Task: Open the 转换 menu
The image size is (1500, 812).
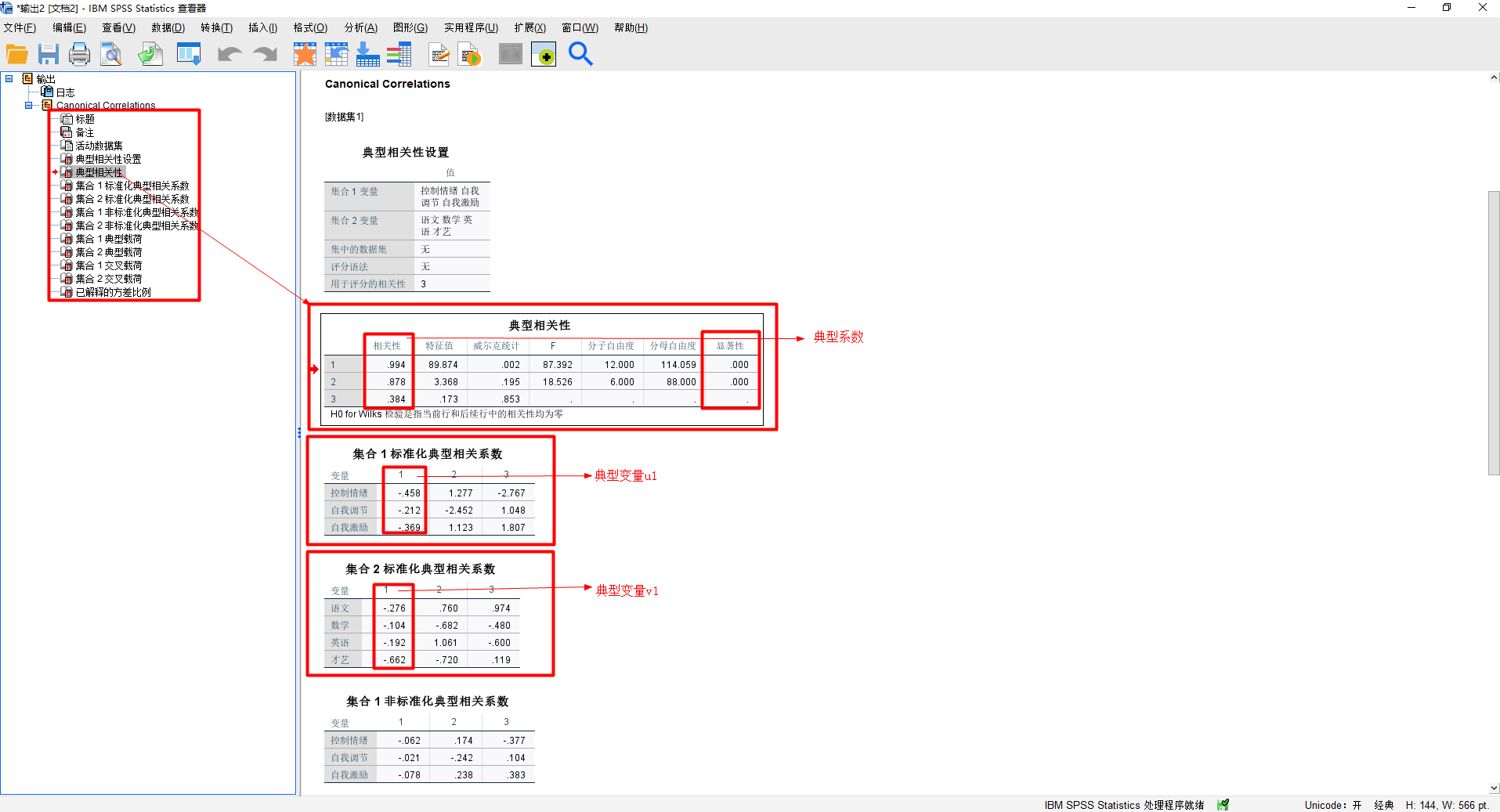Action: pos(216,27)
